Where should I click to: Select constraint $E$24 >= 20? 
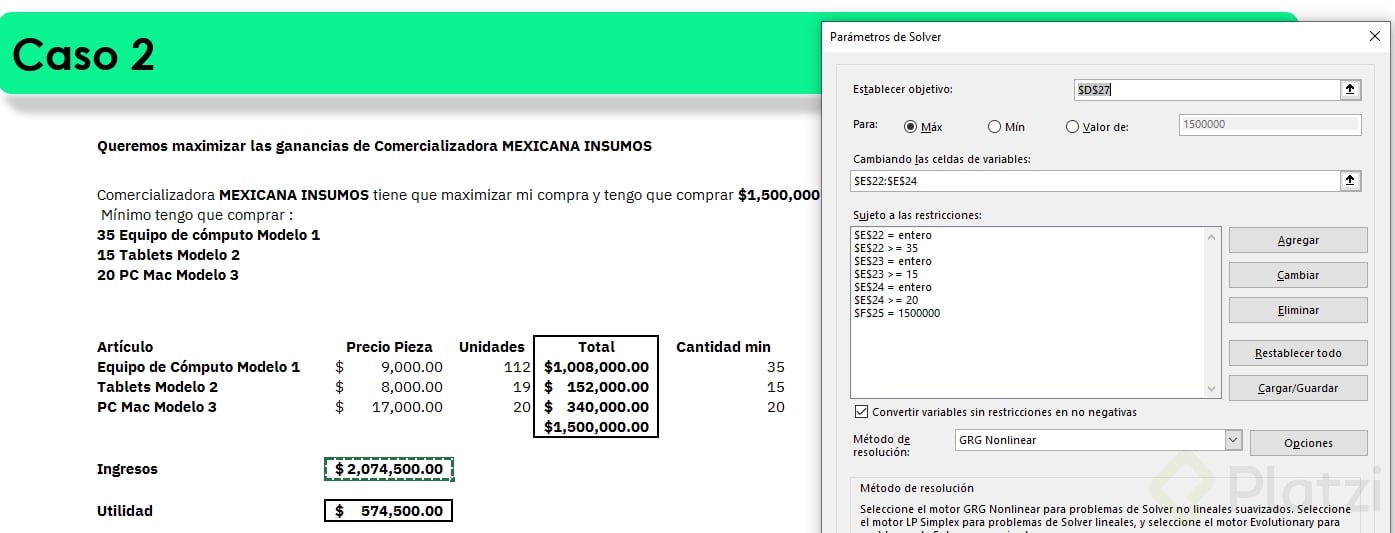[x=886, y=300]
